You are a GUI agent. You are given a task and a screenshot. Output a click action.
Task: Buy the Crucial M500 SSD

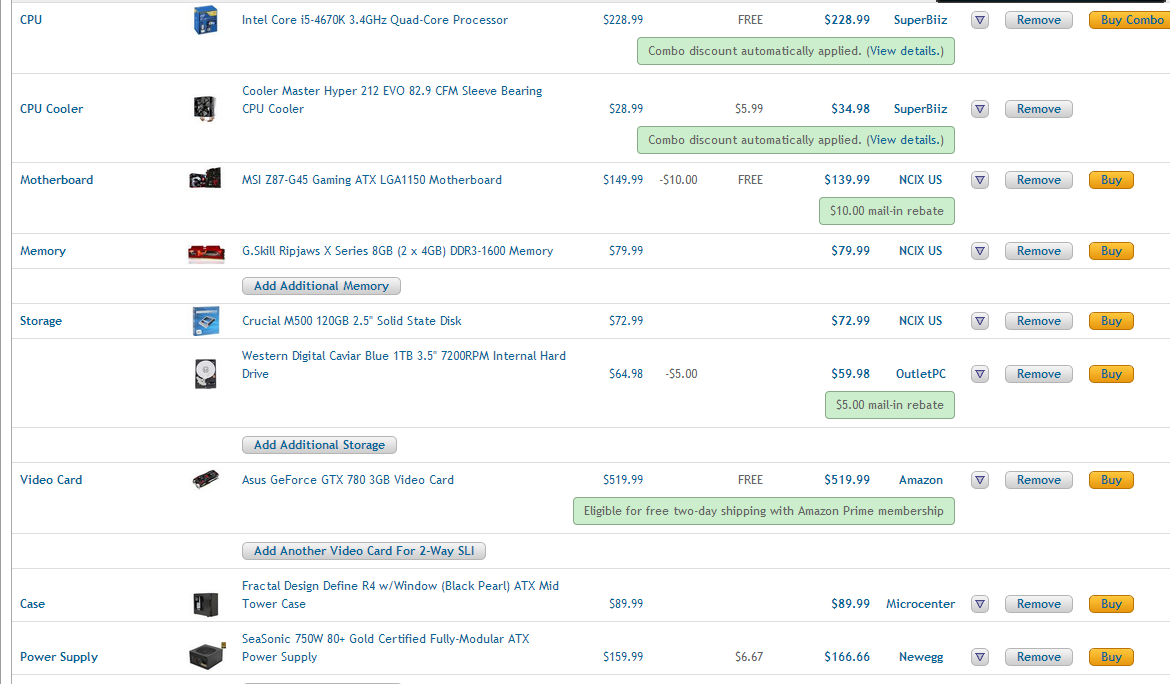pos(1111,321)
